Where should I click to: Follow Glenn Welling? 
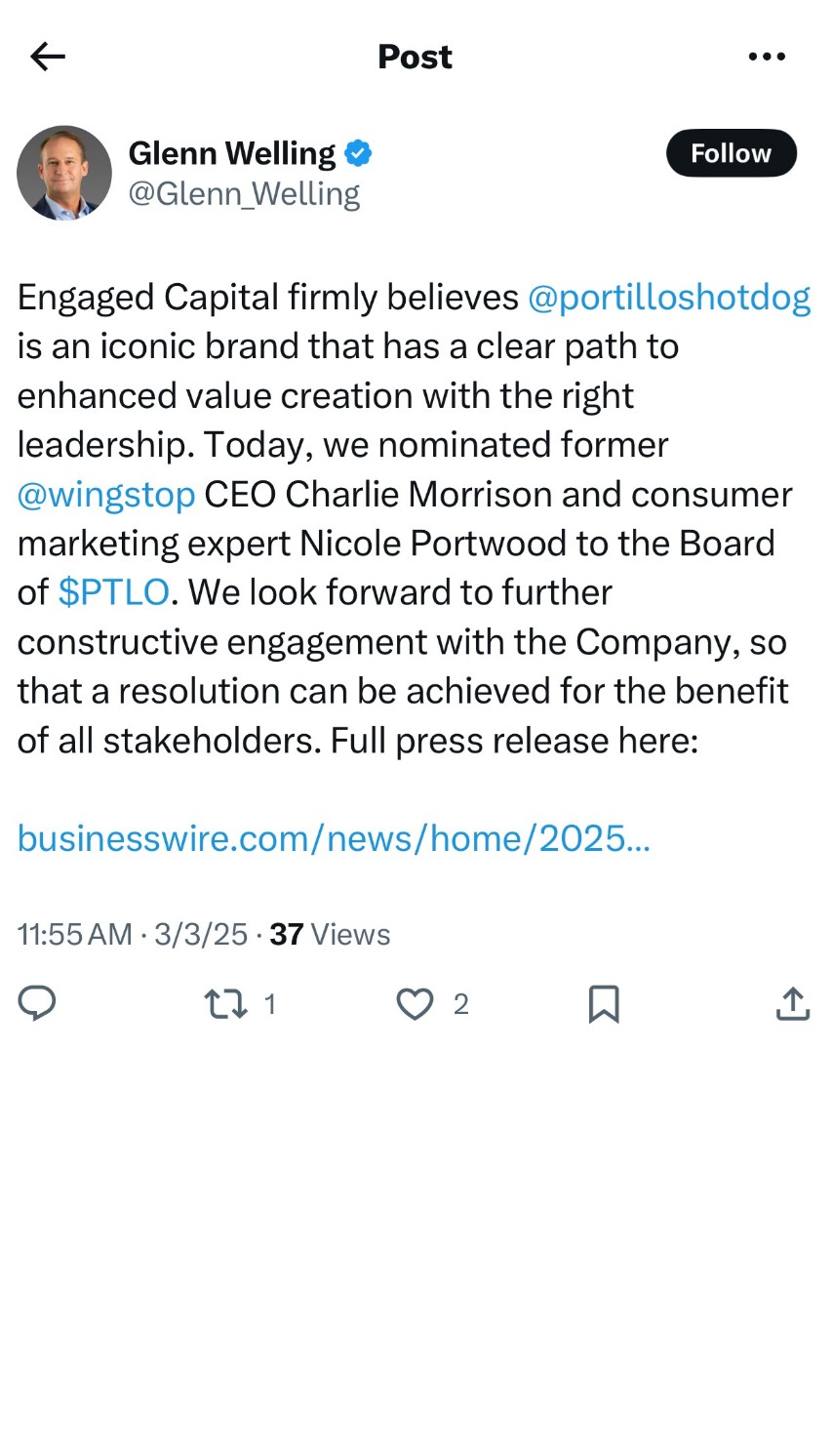(x=731, y=153)
